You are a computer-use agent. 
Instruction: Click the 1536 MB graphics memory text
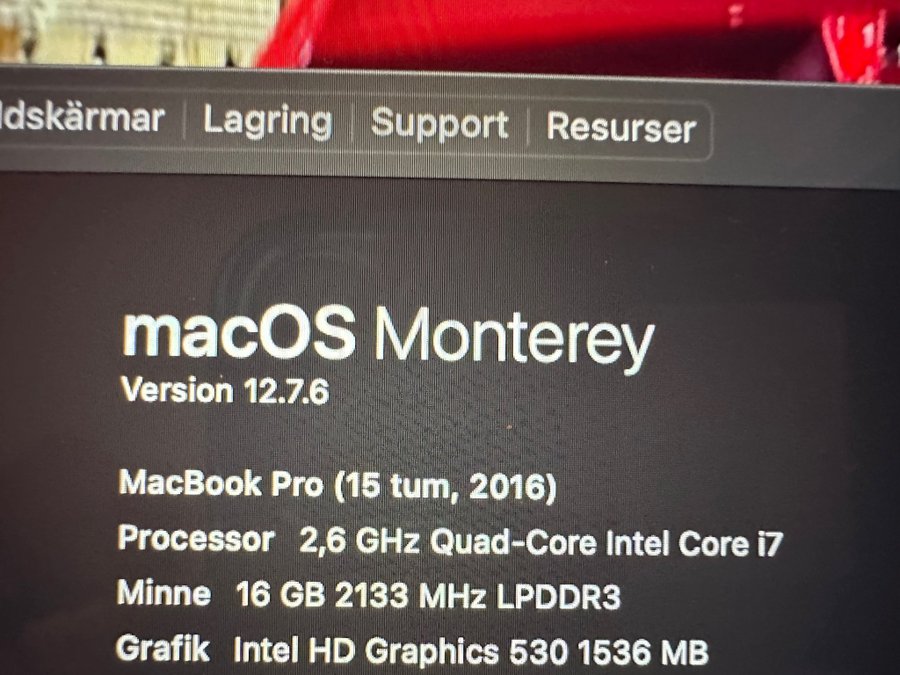pos(643,653)
